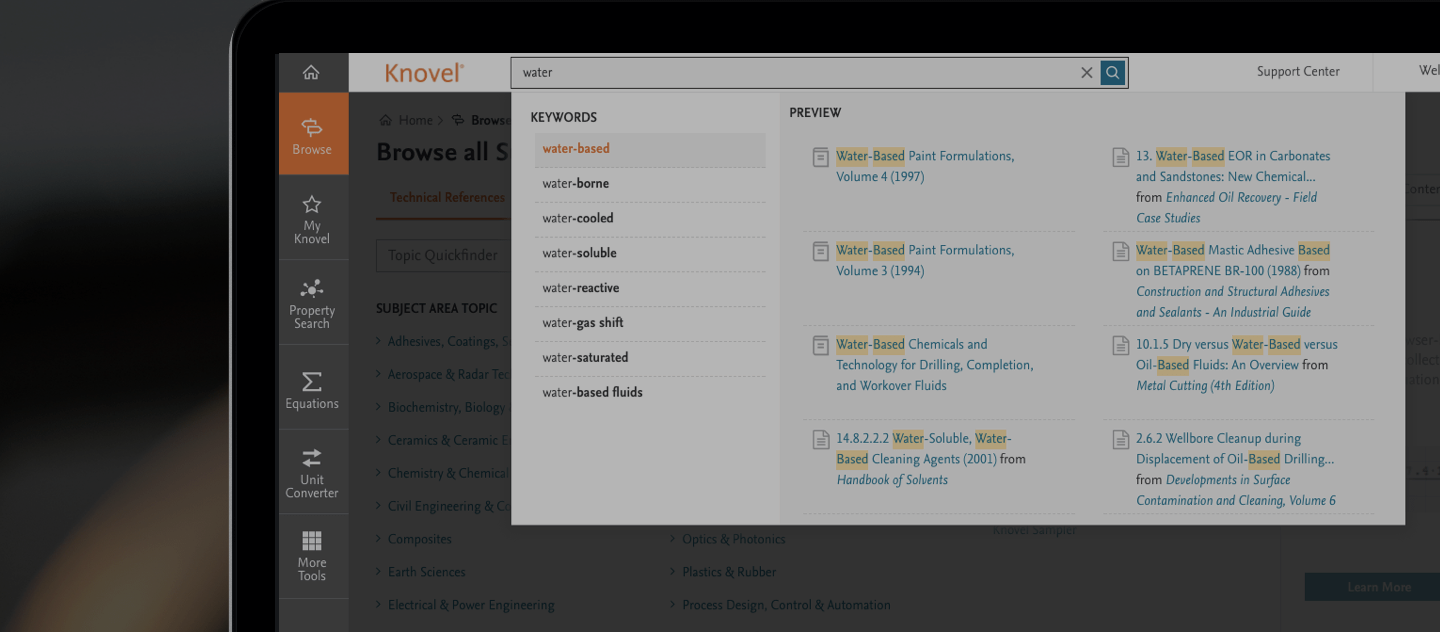Image resolution: width=1440 pixels, height=632 pixels.
Task: Click document icon beside 13. Water-Based EOR
Action: 1121,157
